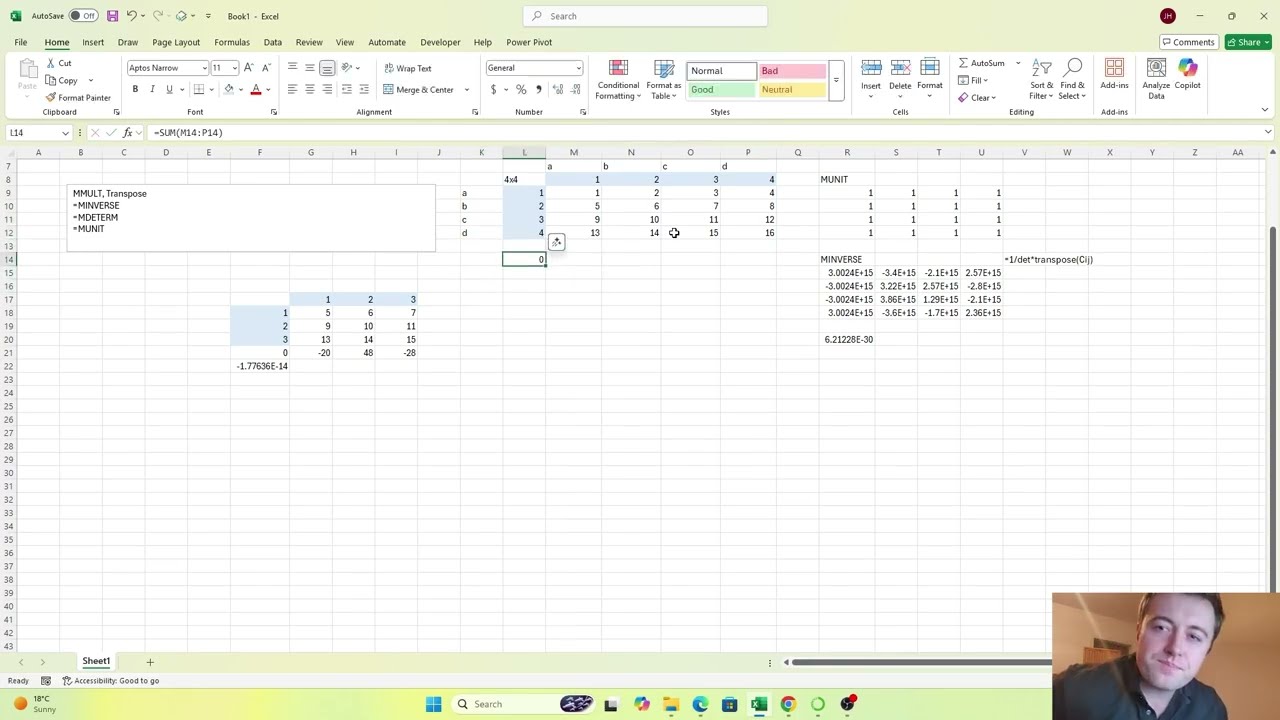Increase the font size

coord(249,68)
